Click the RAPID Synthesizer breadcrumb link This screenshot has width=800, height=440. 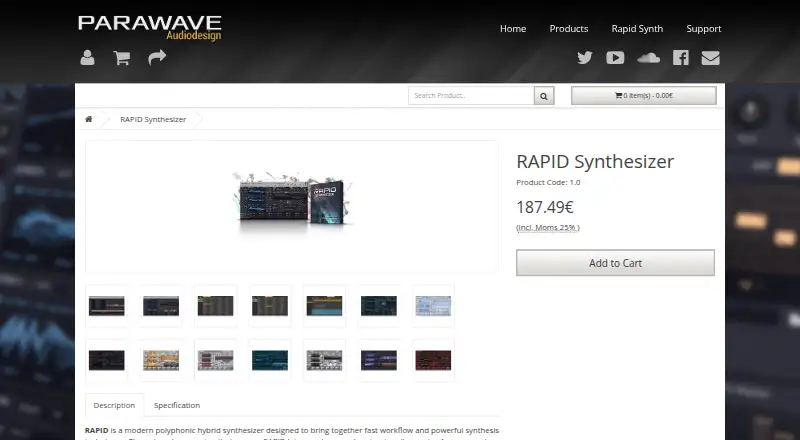pyautogui.click(x=153, y=119)
